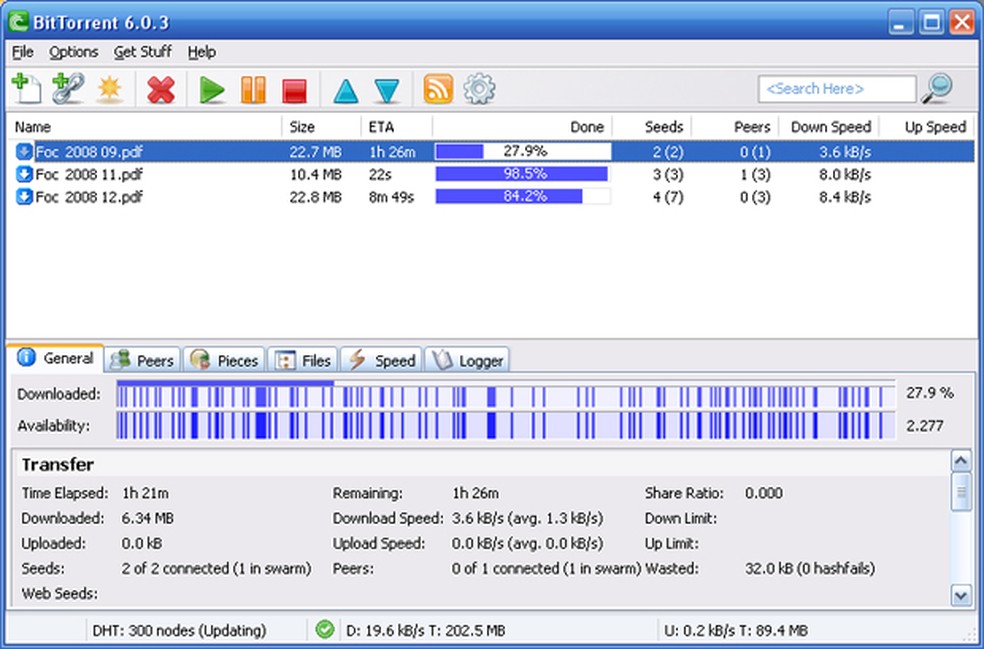Type in the Search Here field
This screenshot has width=984, height=649.
[836, 89]
